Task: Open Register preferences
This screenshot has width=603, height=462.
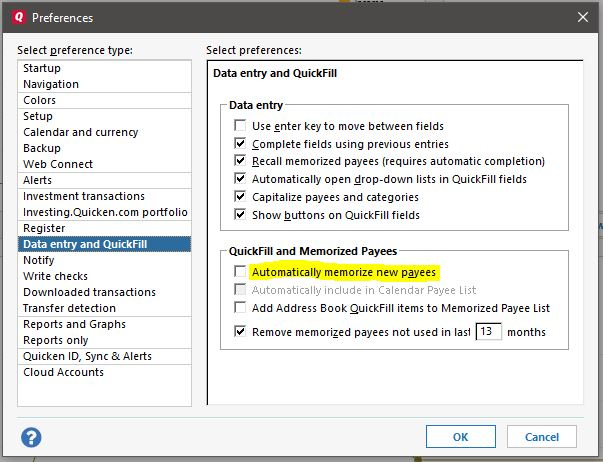Action: 104,228
